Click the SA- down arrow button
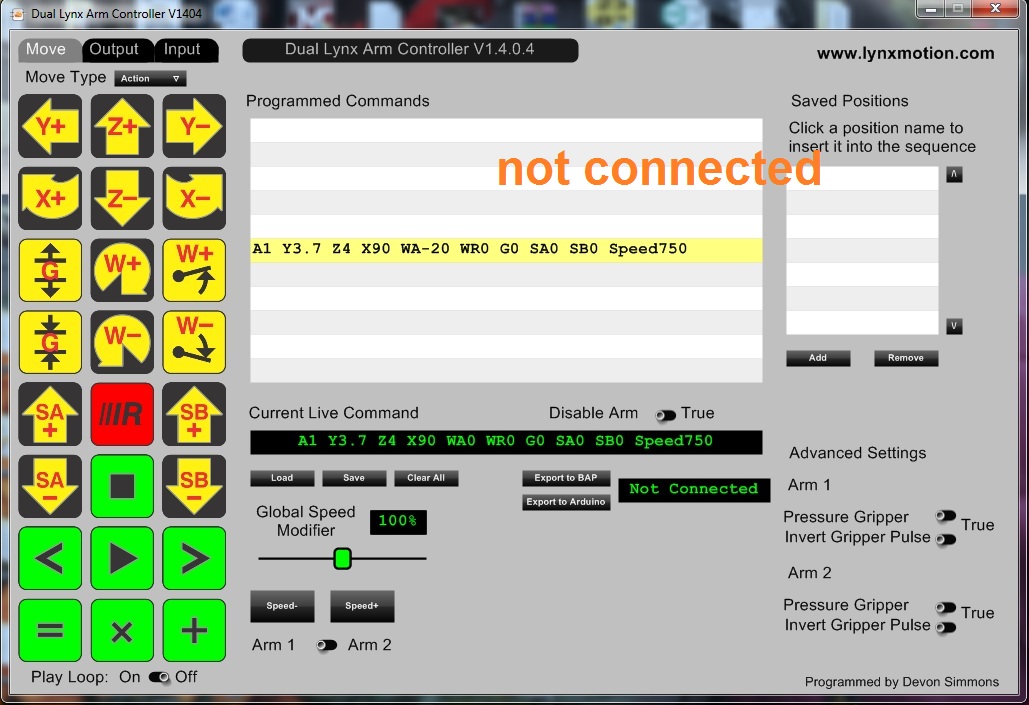Viewport: 1029px width, 705px height. pos(51,486)
